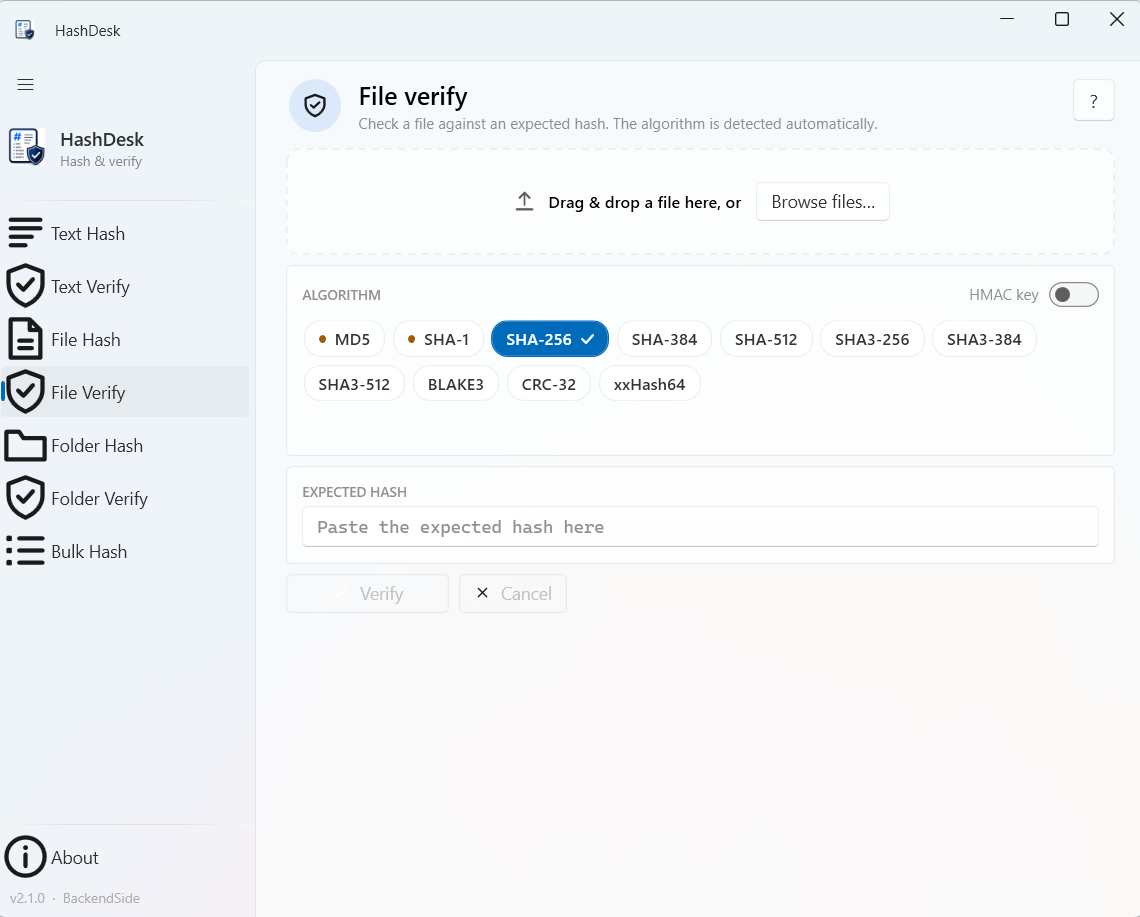
Task: Click the Text Hash lines icon
Action: [25, 233]
